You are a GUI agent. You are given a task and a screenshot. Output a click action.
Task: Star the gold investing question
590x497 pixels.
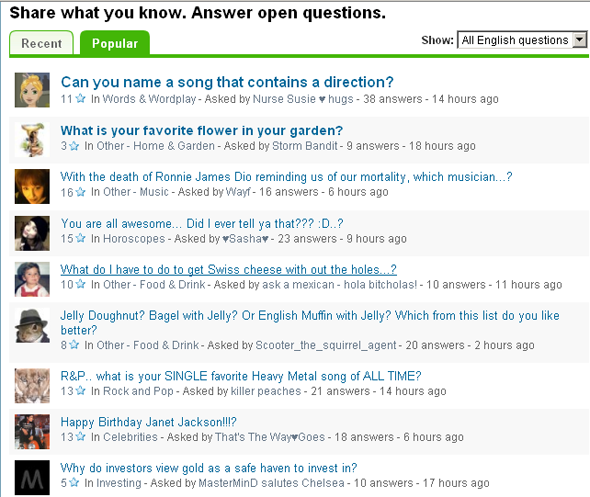[x=74, y=482]
